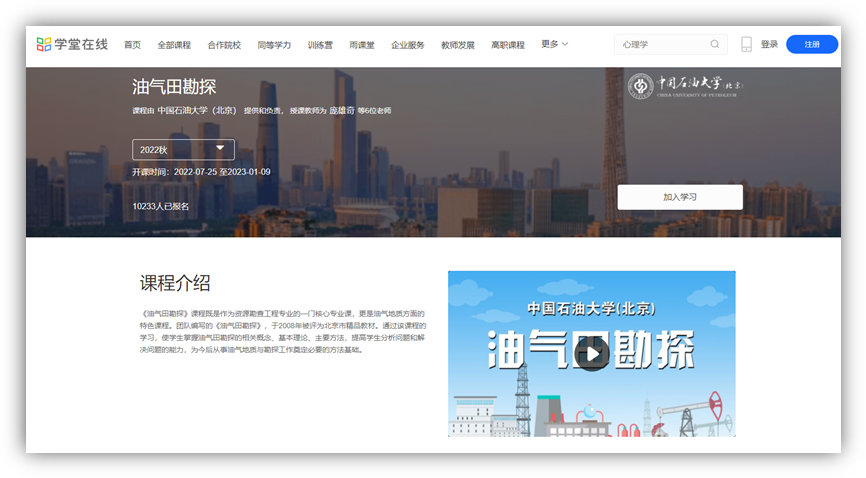Select the 教师发展 menu item
The image size is (866, 478).
pyautogui.click(x=458, y=45)
